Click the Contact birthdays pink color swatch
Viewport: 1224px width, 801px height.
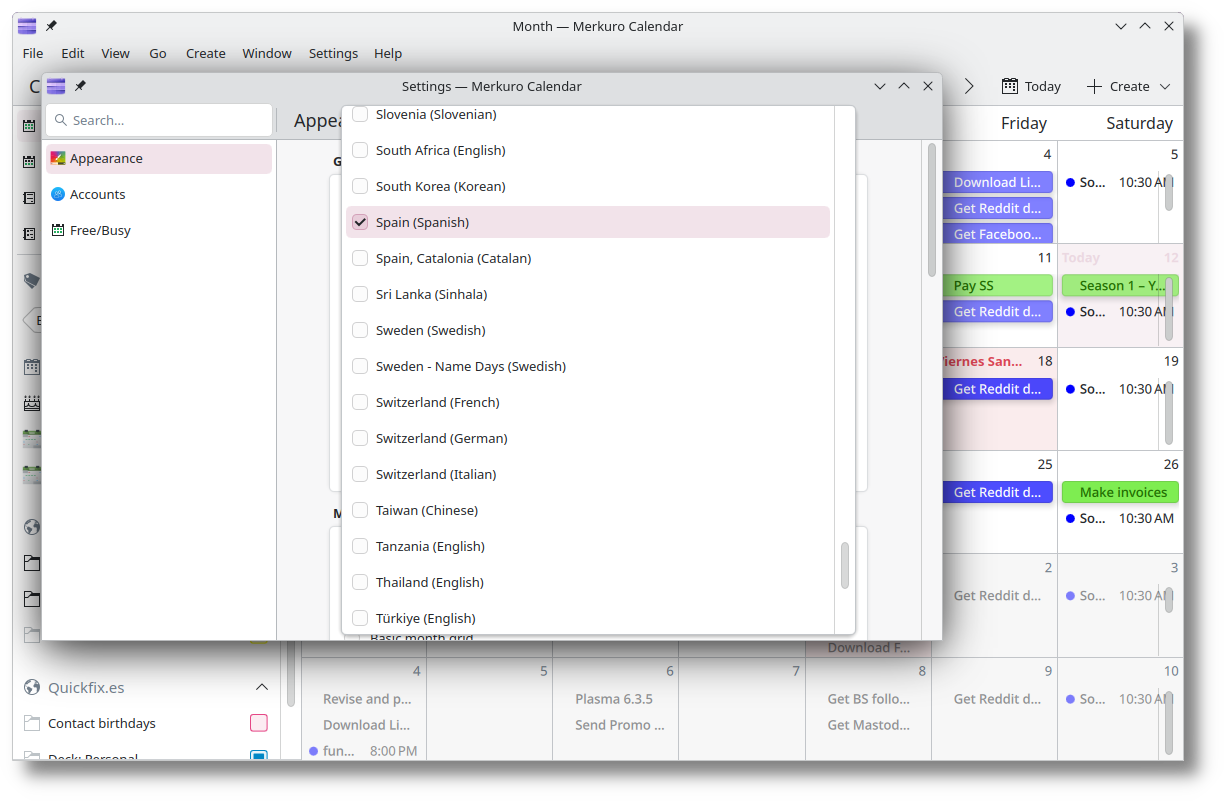[259, 723]
